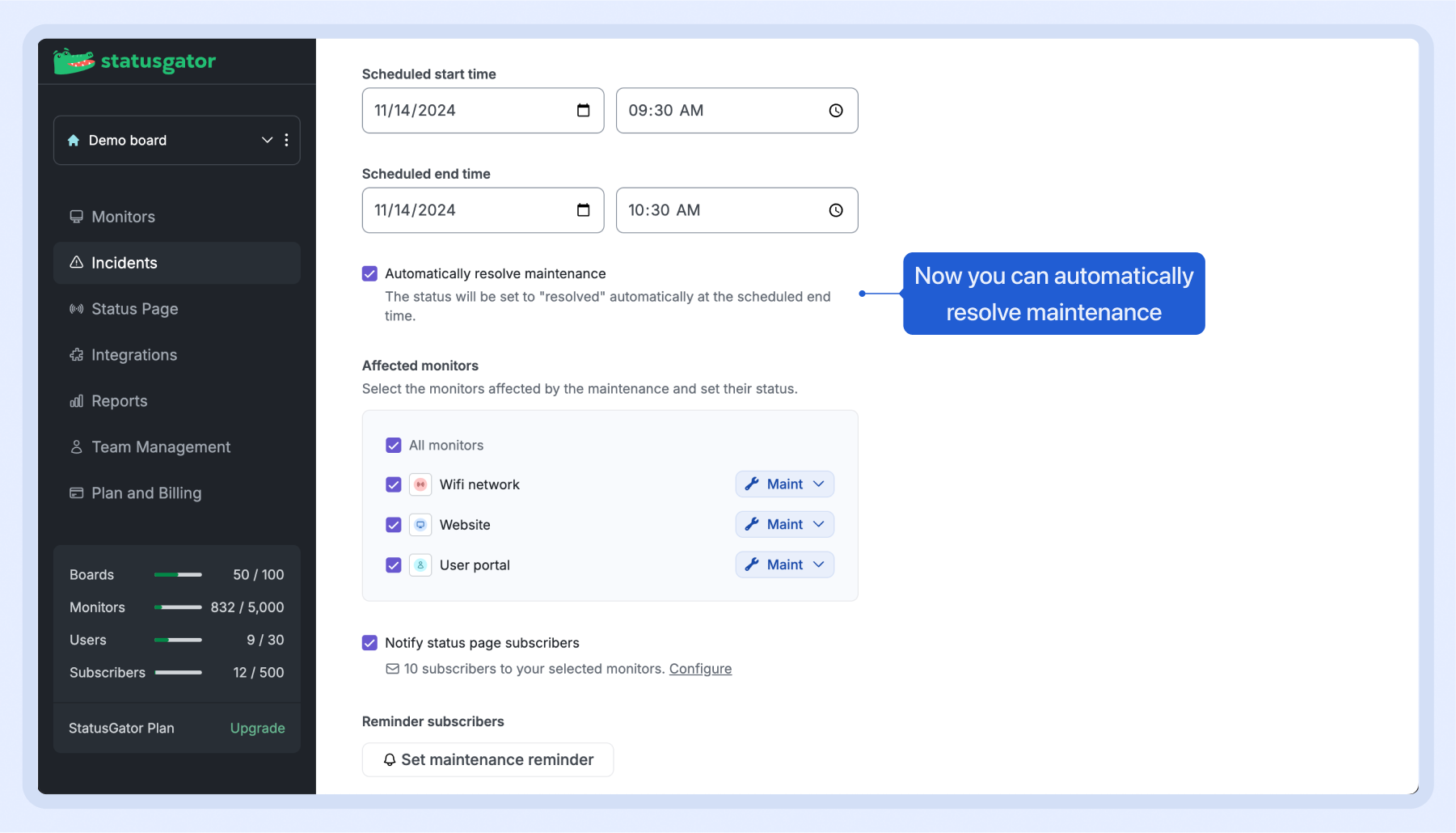1456x833 pixels.
Task: Toggle the All monitors checkbox
Action: [394, 446]
